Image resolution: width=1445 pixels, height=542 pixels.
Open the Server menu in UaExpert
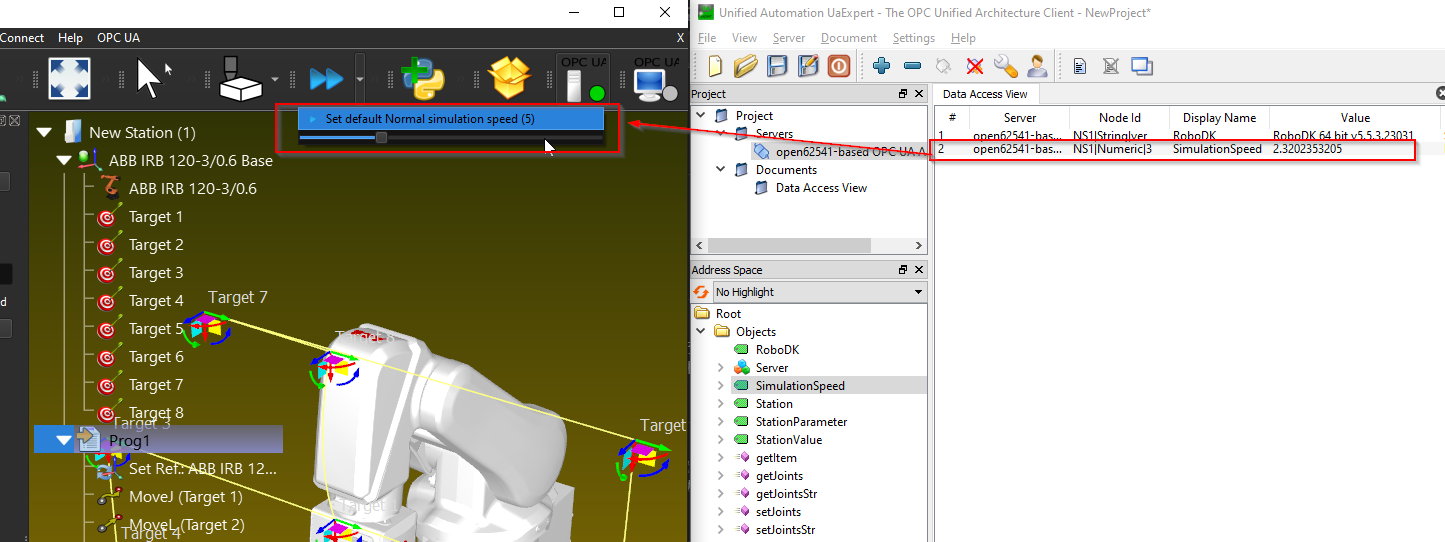(x=789, y=38)
